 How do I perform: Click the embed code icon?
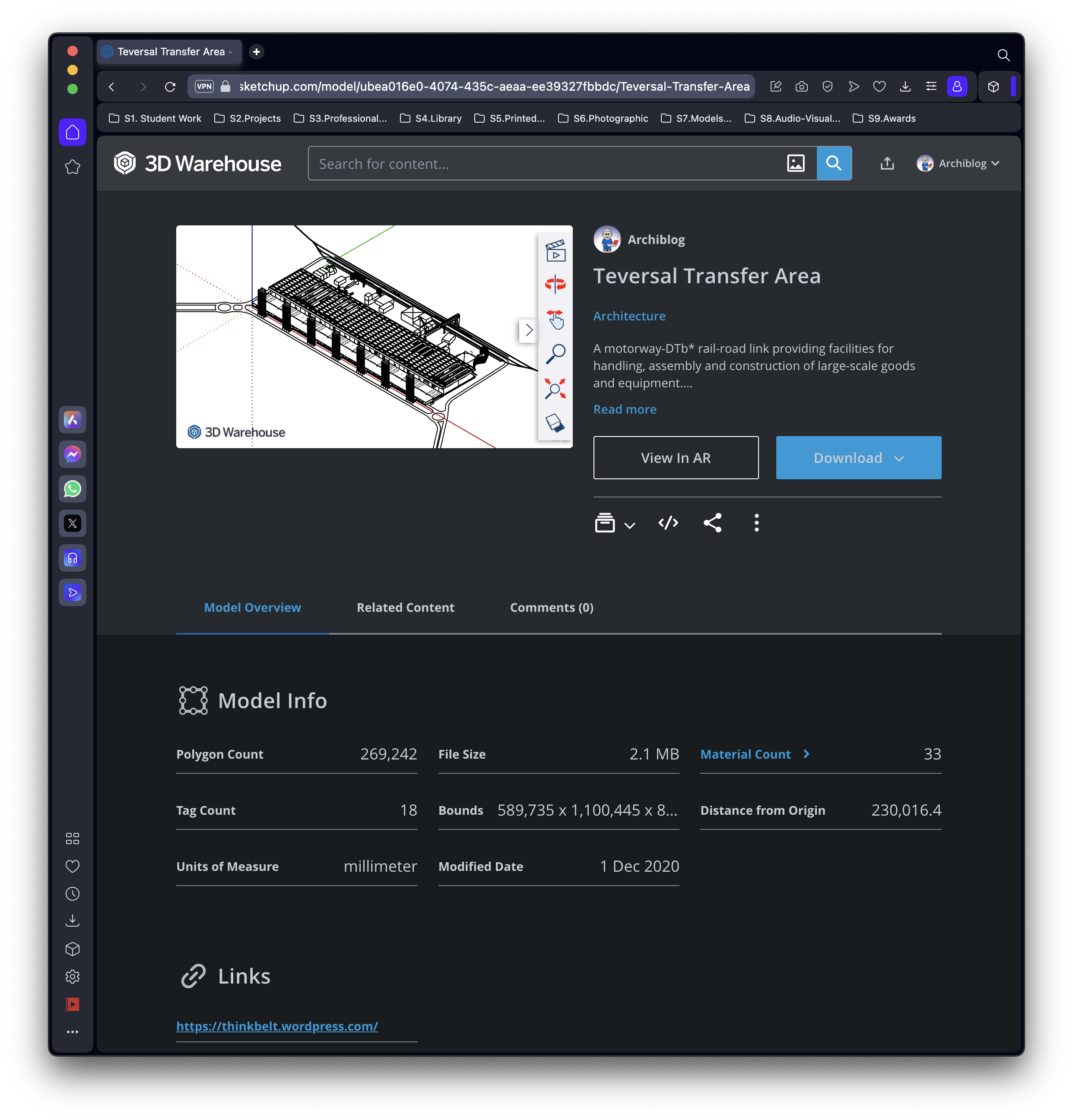pos(668,522)
